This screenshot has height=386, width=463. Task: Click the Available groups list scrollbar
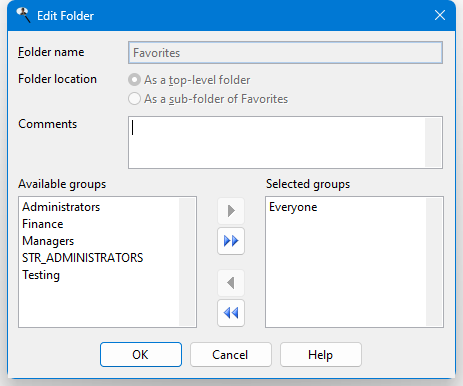point(187,262)
